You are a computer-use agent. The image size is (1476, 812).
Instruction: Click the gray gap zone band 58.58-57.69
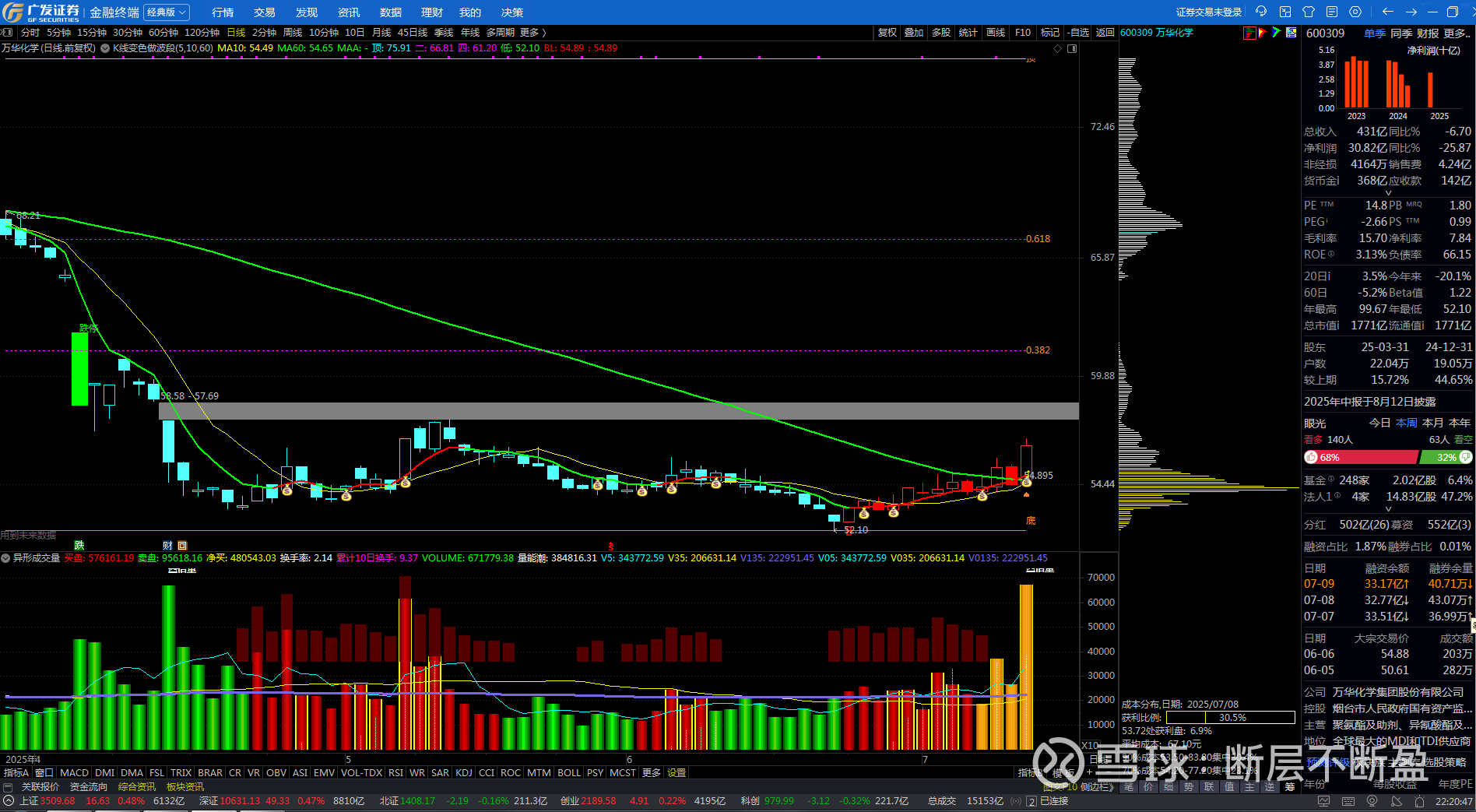[x=619, y=411]
